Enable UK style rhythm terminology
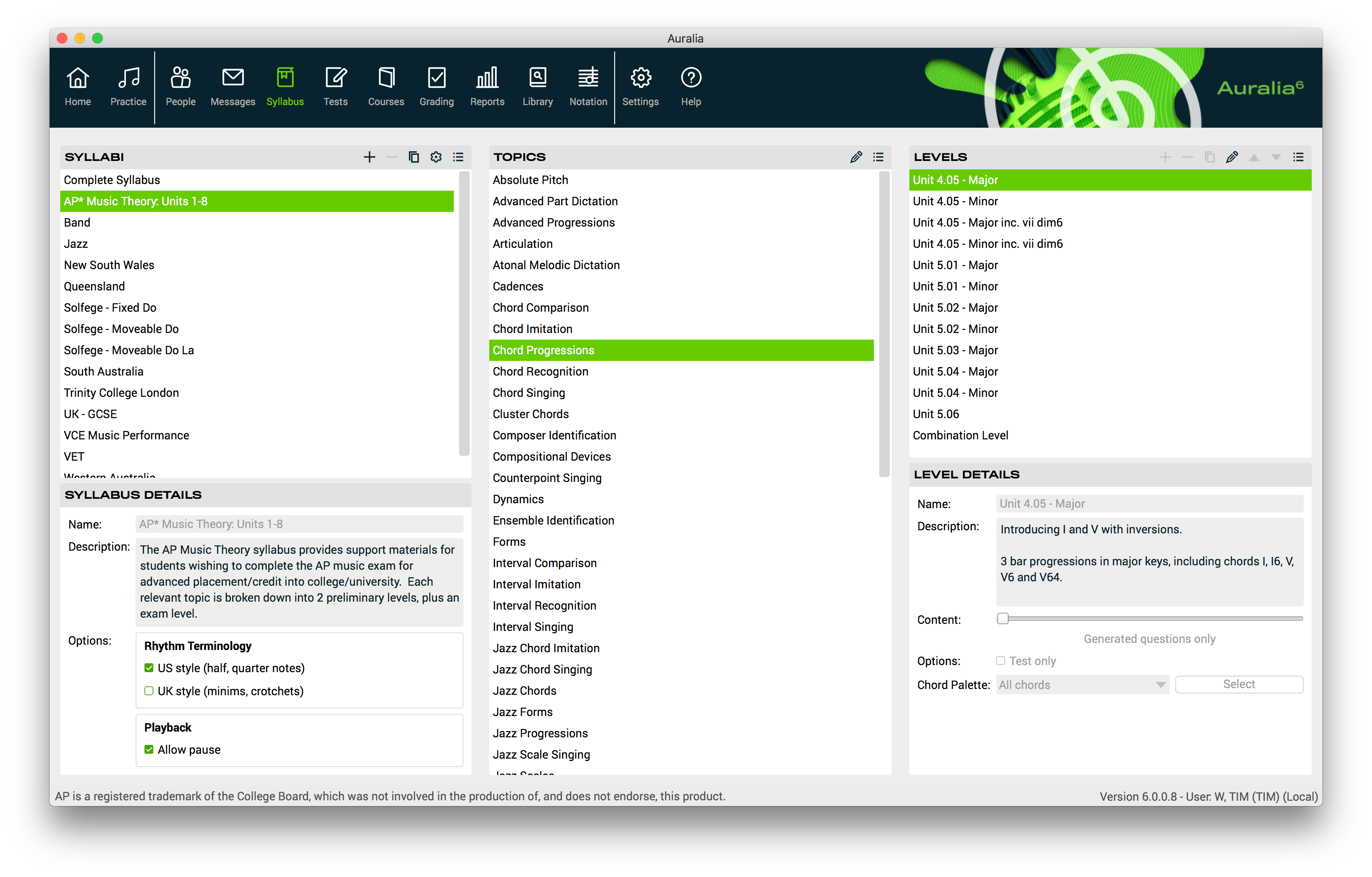This screenshot has width=1372, height=877. coord(149,691)
